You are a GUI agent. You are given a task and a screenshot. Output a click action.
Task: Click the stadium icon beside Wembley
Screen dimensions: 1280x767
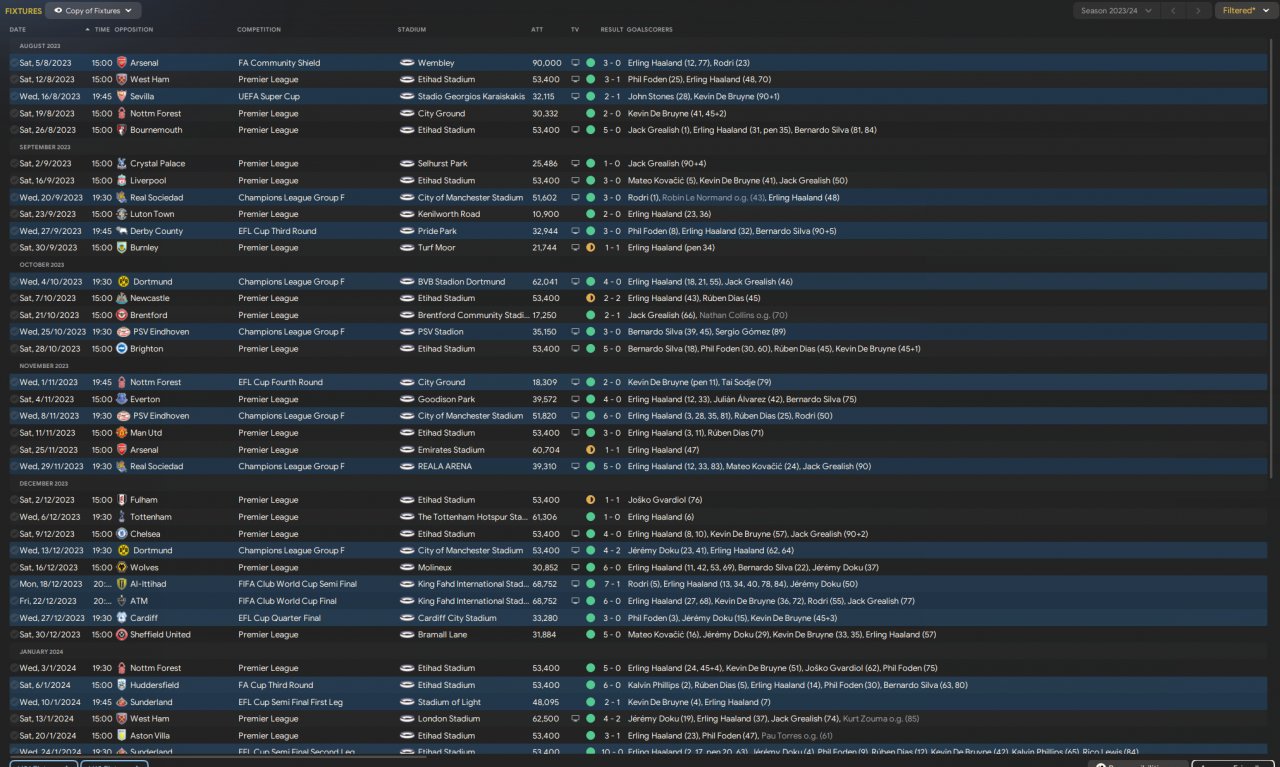click(407, 63)
